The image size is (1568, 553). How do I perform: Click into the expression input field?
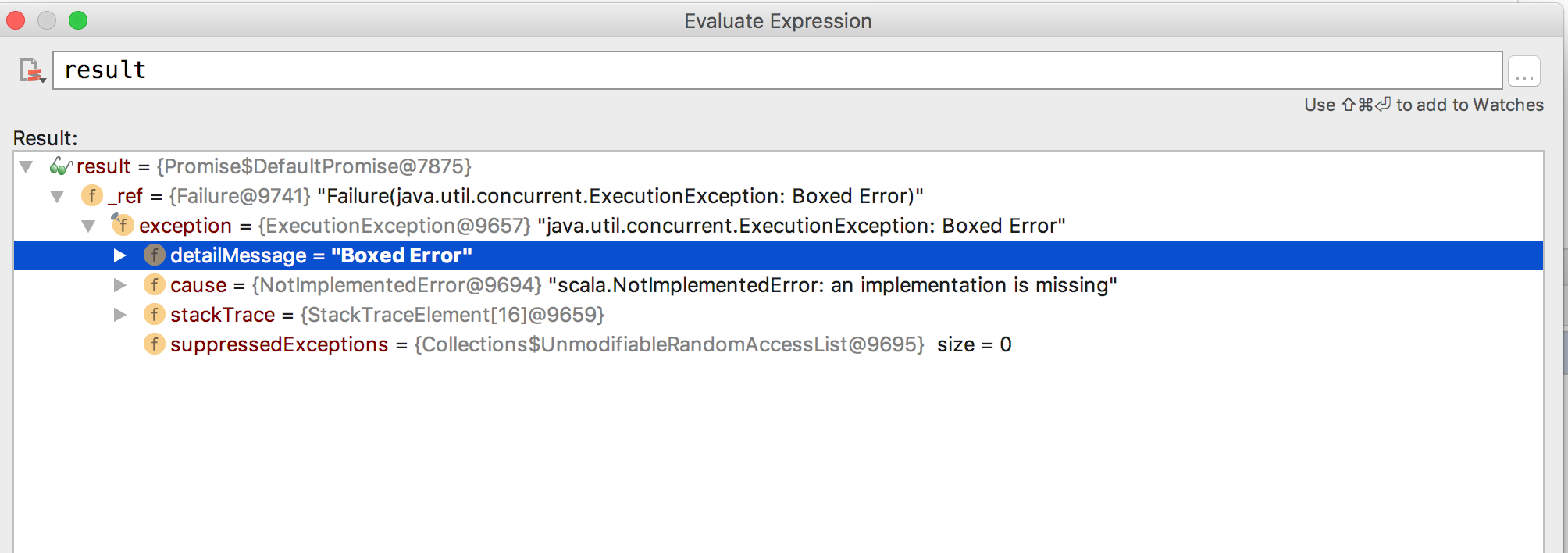coord(778,70)
